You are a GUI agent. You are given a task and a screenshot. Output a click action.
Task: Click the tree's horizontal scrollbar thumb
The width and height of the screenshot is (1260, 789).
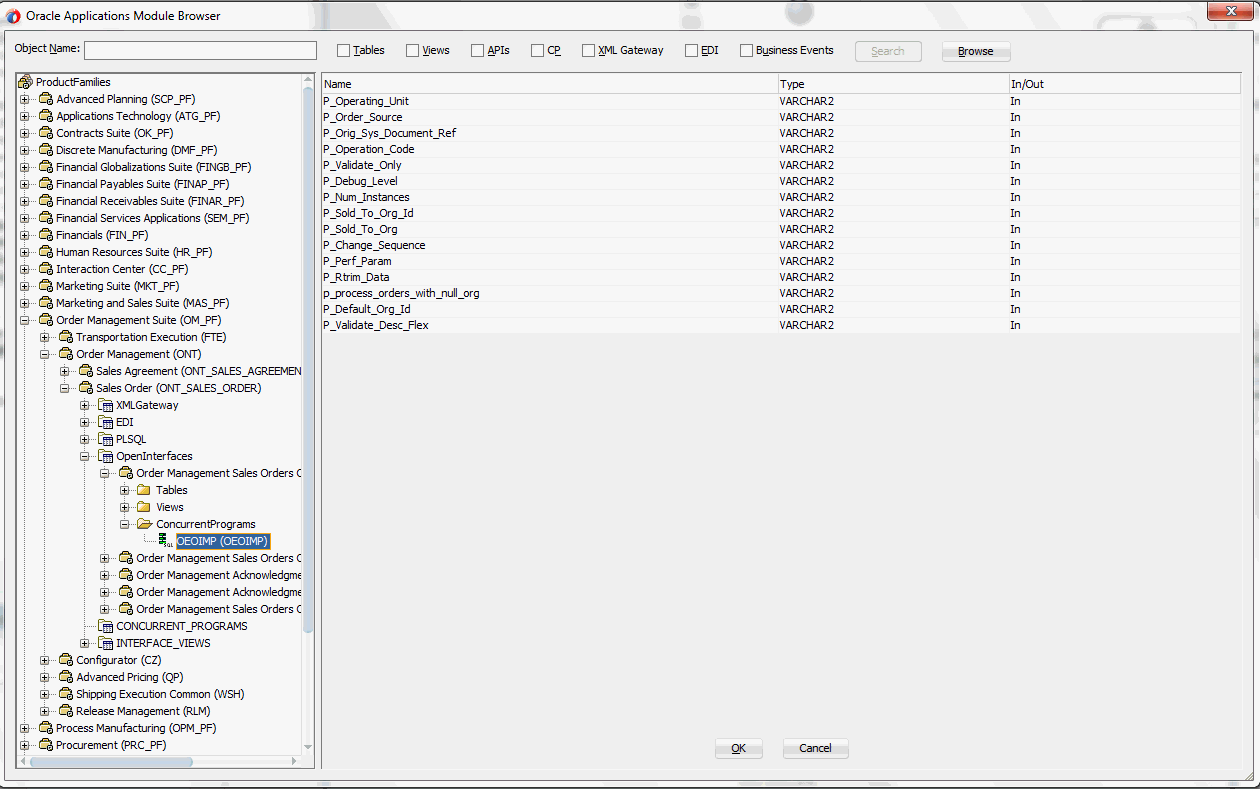click(111, 762)
